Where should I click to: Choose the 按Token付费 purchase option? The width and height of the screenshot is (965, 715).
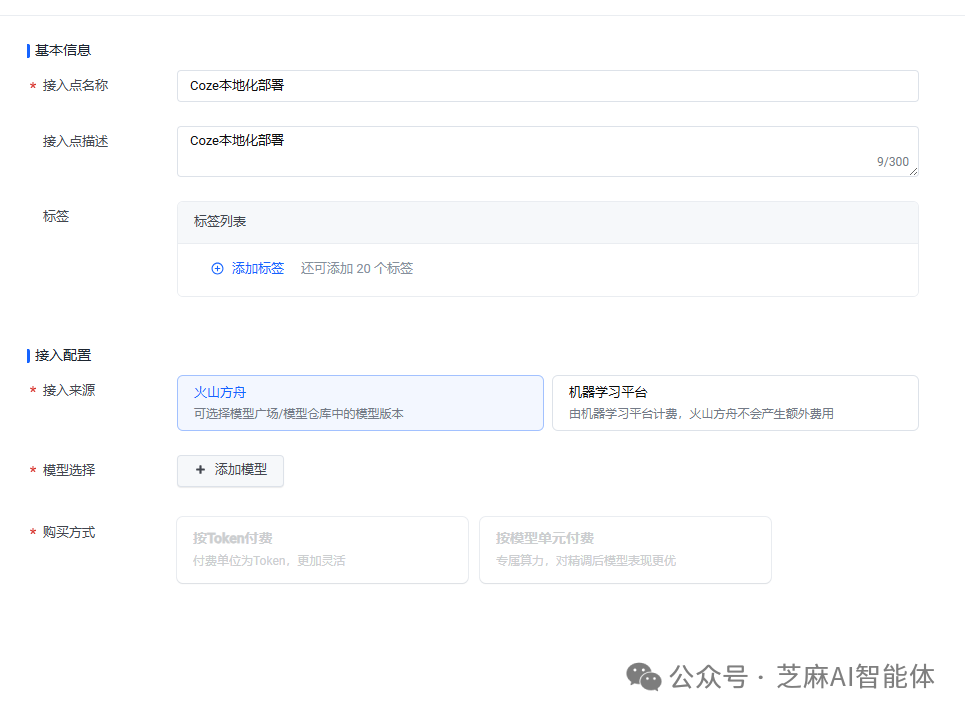(x=322, y=549)
